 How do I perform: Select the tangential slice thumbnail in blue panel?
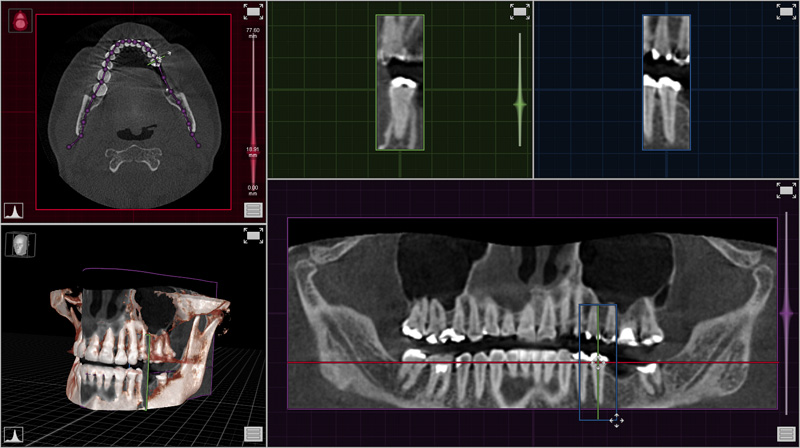[666, 82]
